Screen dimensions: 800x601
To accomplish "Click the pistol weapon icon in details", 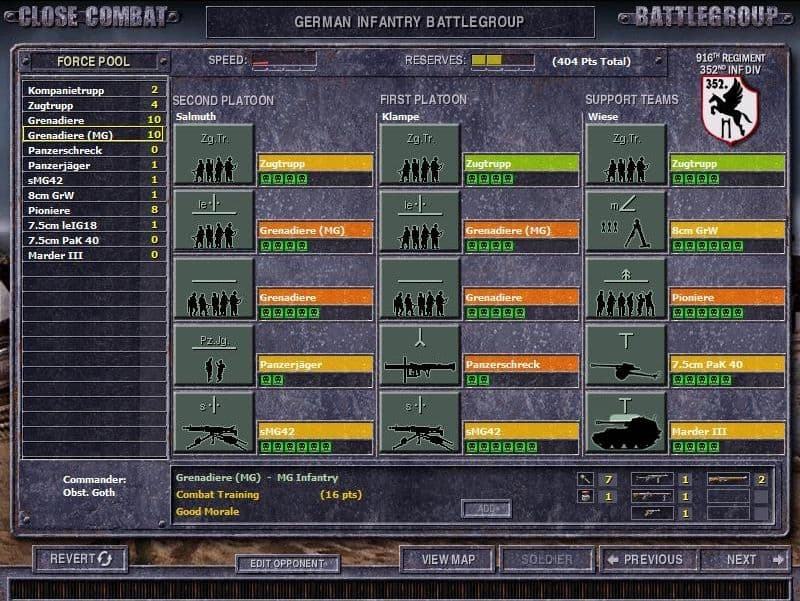I will [652, 513].
